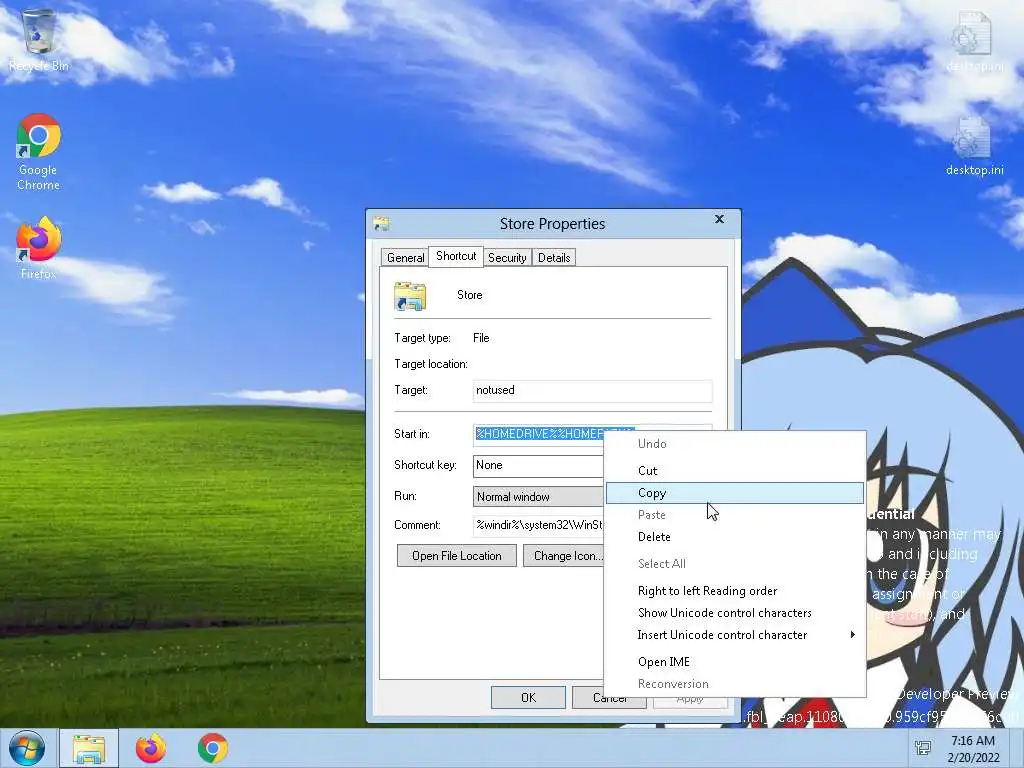Image resolution: width=1024 pixels, height=768 pixels.
Task: Choose Delete from the context menu
Action: coord(735,537)
